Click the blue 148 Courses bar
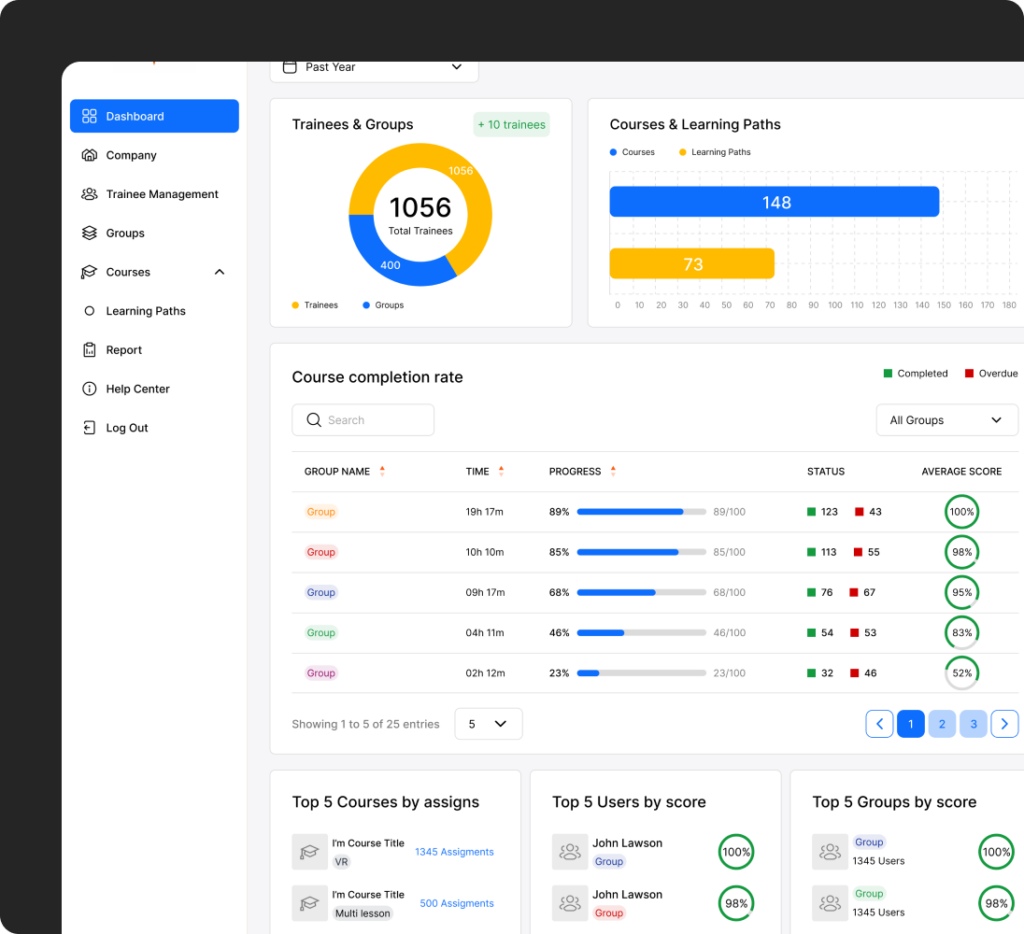This screenshot has height=934, width=1024. pyautogui.click(x=775, y=202)
